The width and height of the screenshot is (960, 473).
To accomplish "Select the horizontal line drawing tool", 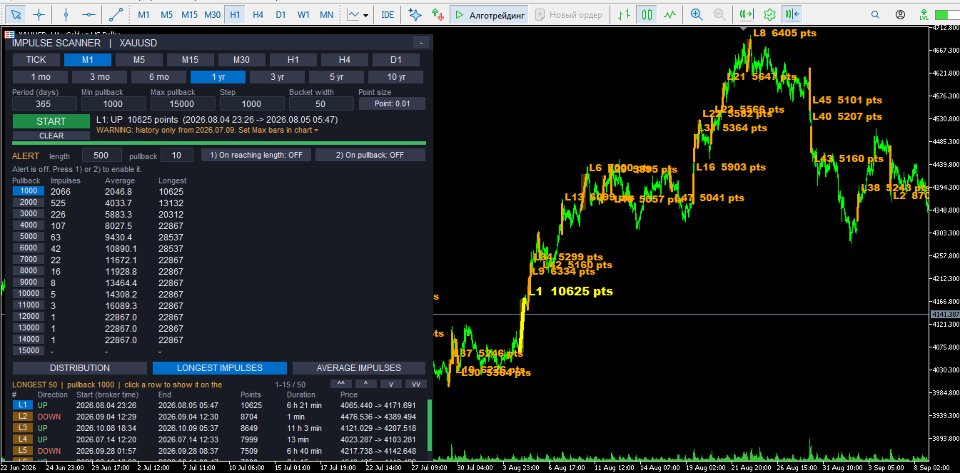I will (x=89, y=14).
